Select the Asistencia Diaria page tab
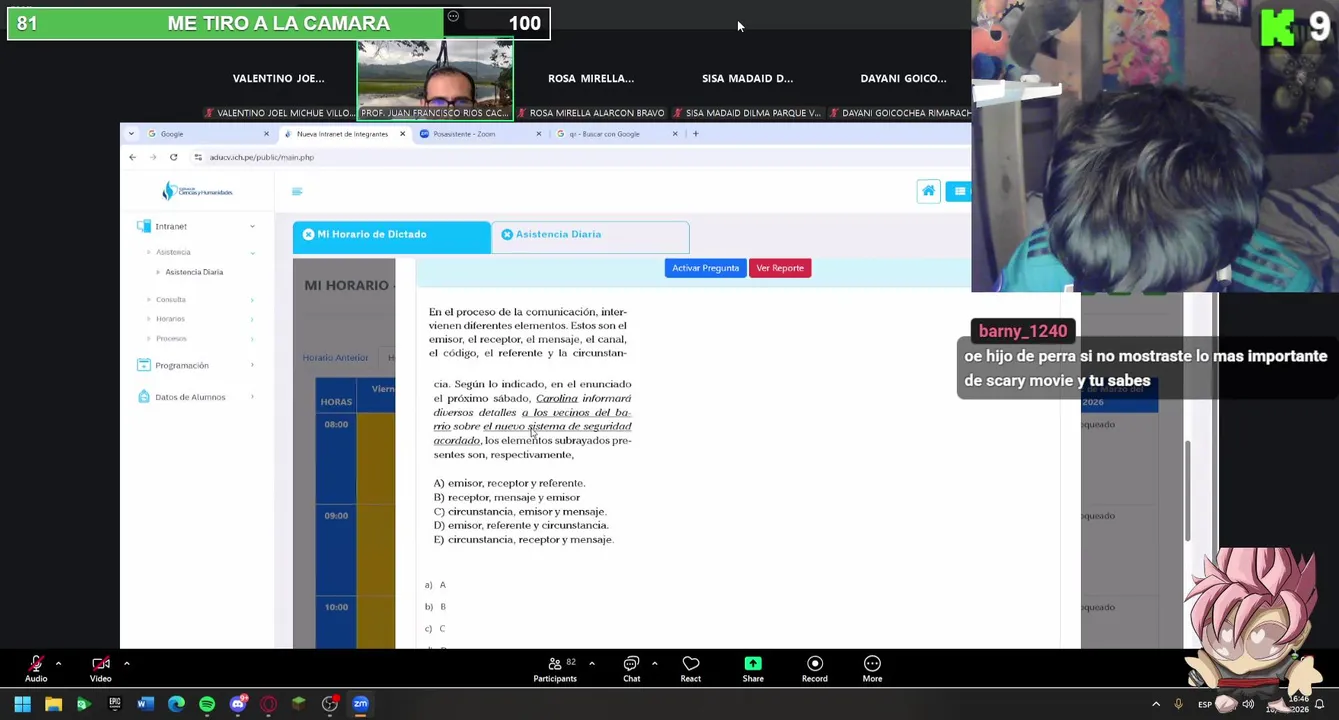The image size is (1339, 720). click(x=590, y=236)
